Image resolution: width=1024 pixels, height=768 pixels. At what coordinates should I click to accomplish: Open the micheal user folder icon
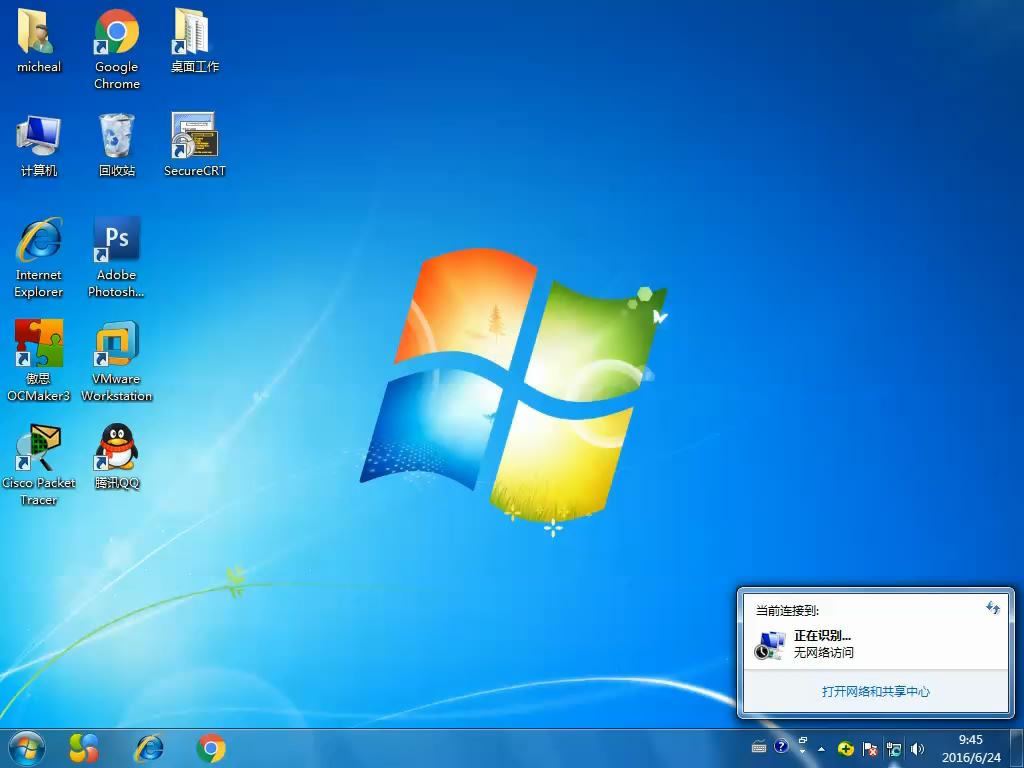[x=39, y=40]
